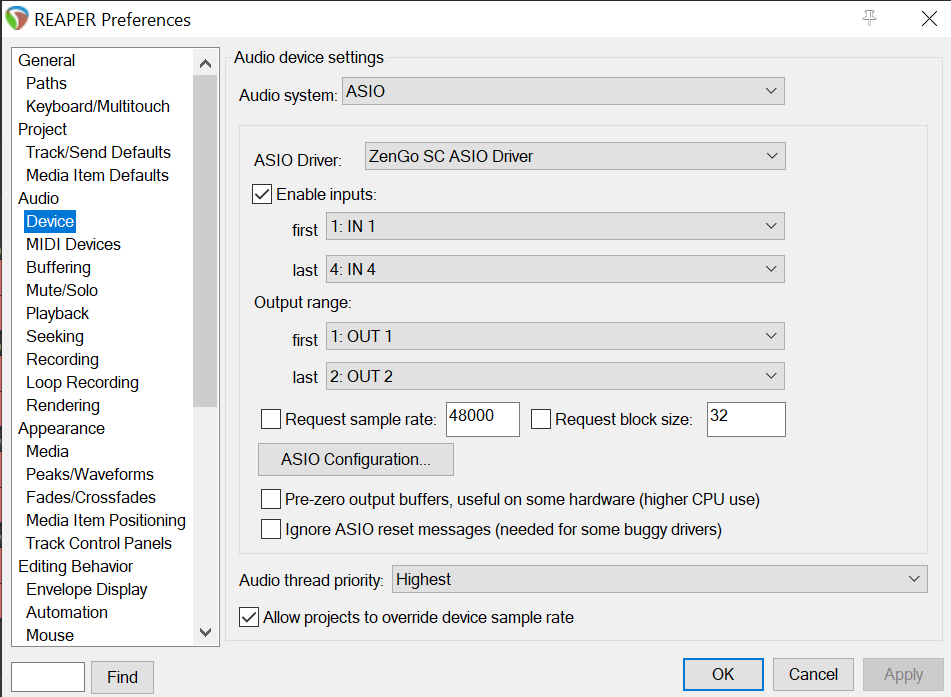Check Pre-zero output buffers option
The image size is (951, 697).
271,499
